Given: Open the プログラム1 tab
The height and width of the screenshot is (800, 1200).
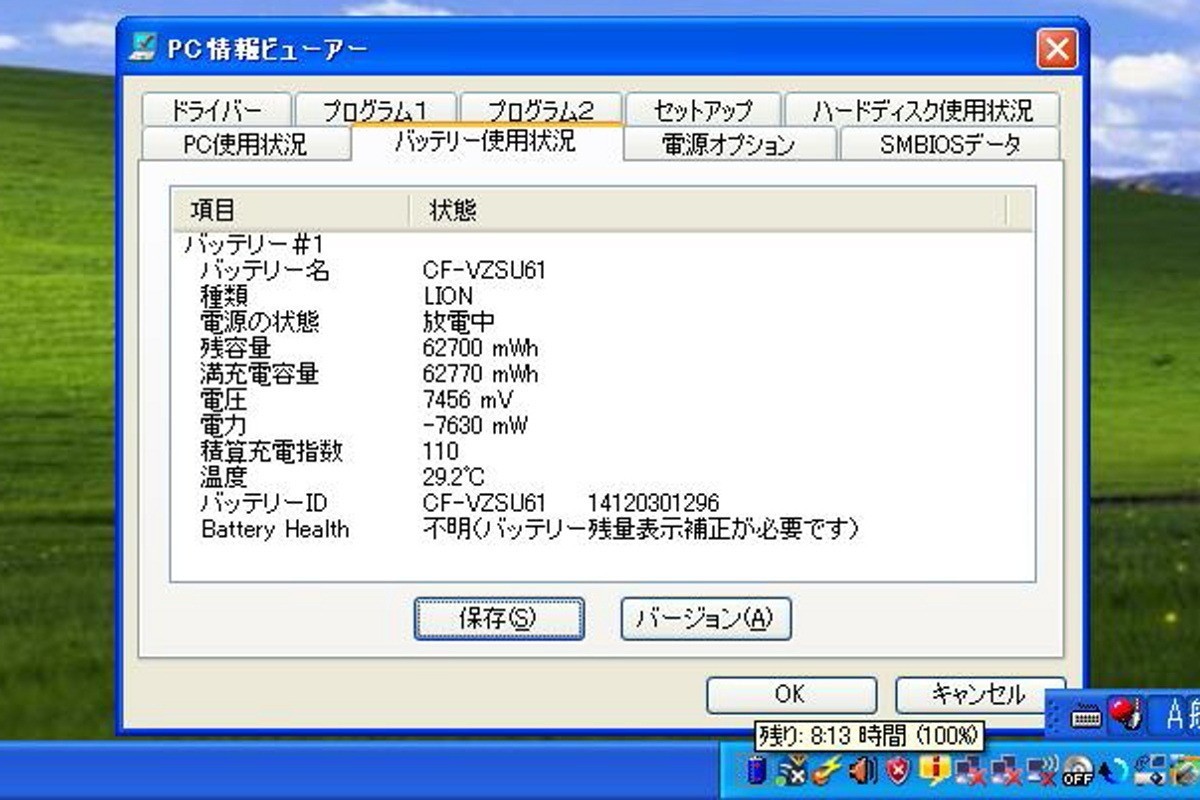Looking at the screenshot, I should click(375, 110).
